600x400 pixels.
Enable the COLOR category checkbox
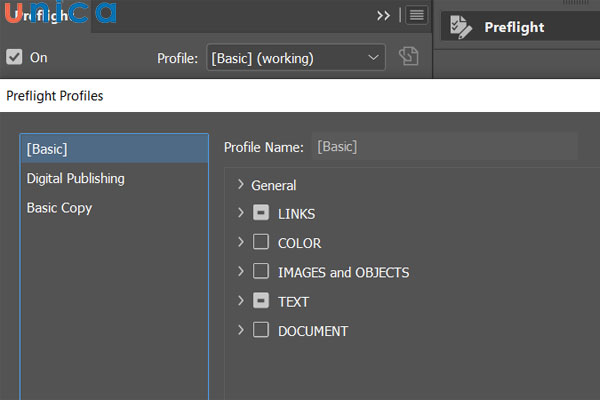(x=261, y=242)
